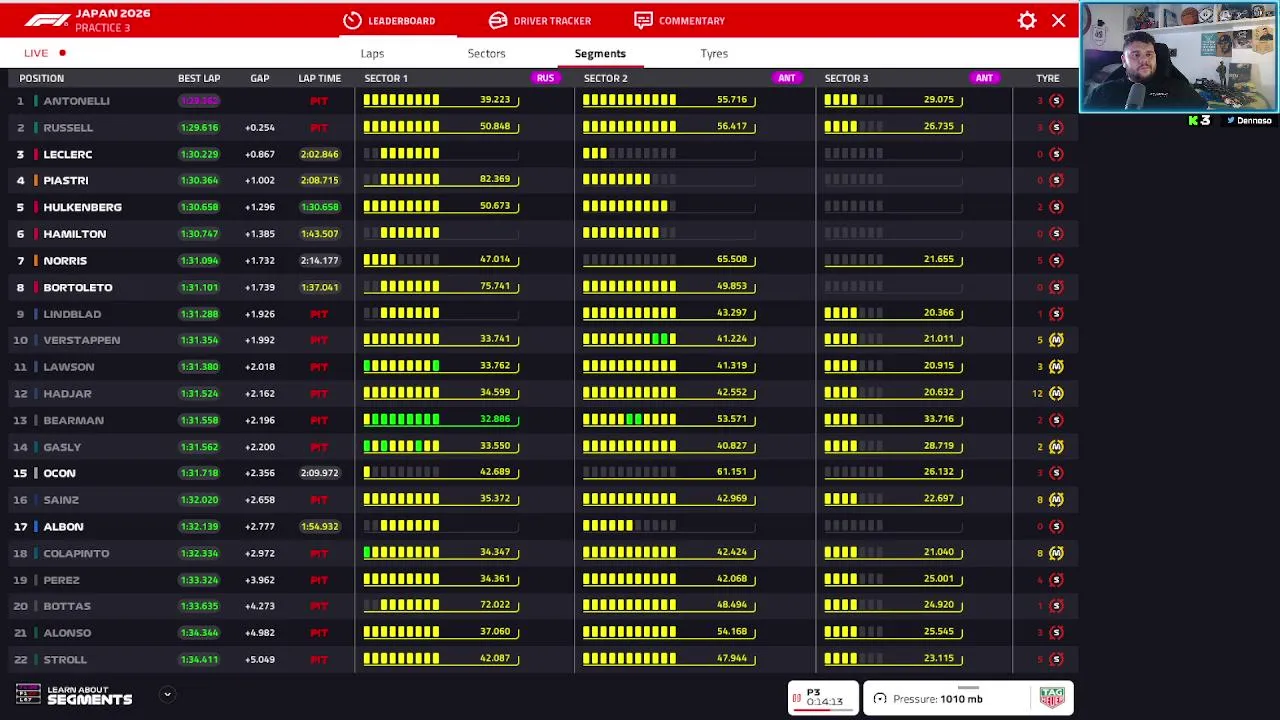The width and height of the screenshot is (1280, 720).
Task: Click the Learn About Segments F1 TV icon
Action: 28,694
